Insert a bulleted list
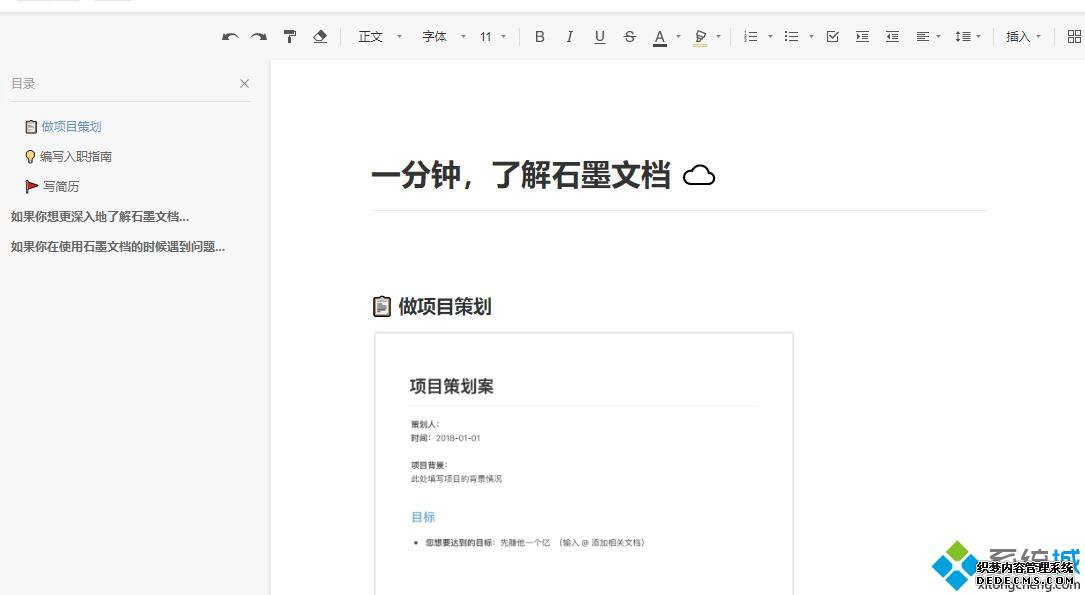1085x595 pixels. pos(792,37)
